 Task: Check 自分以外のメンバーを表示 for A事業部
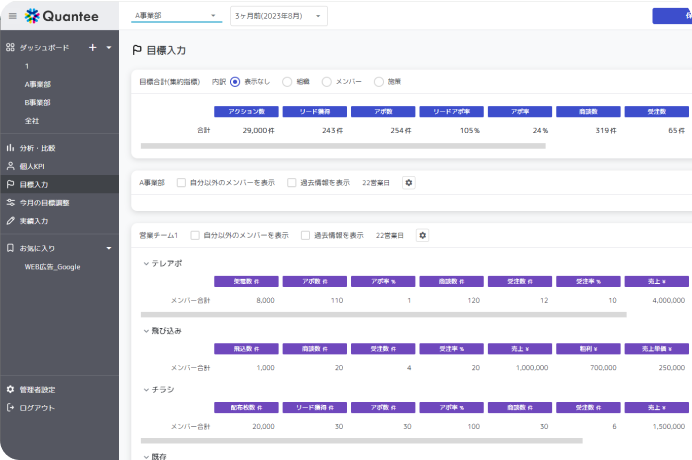[x=181, y=183]
